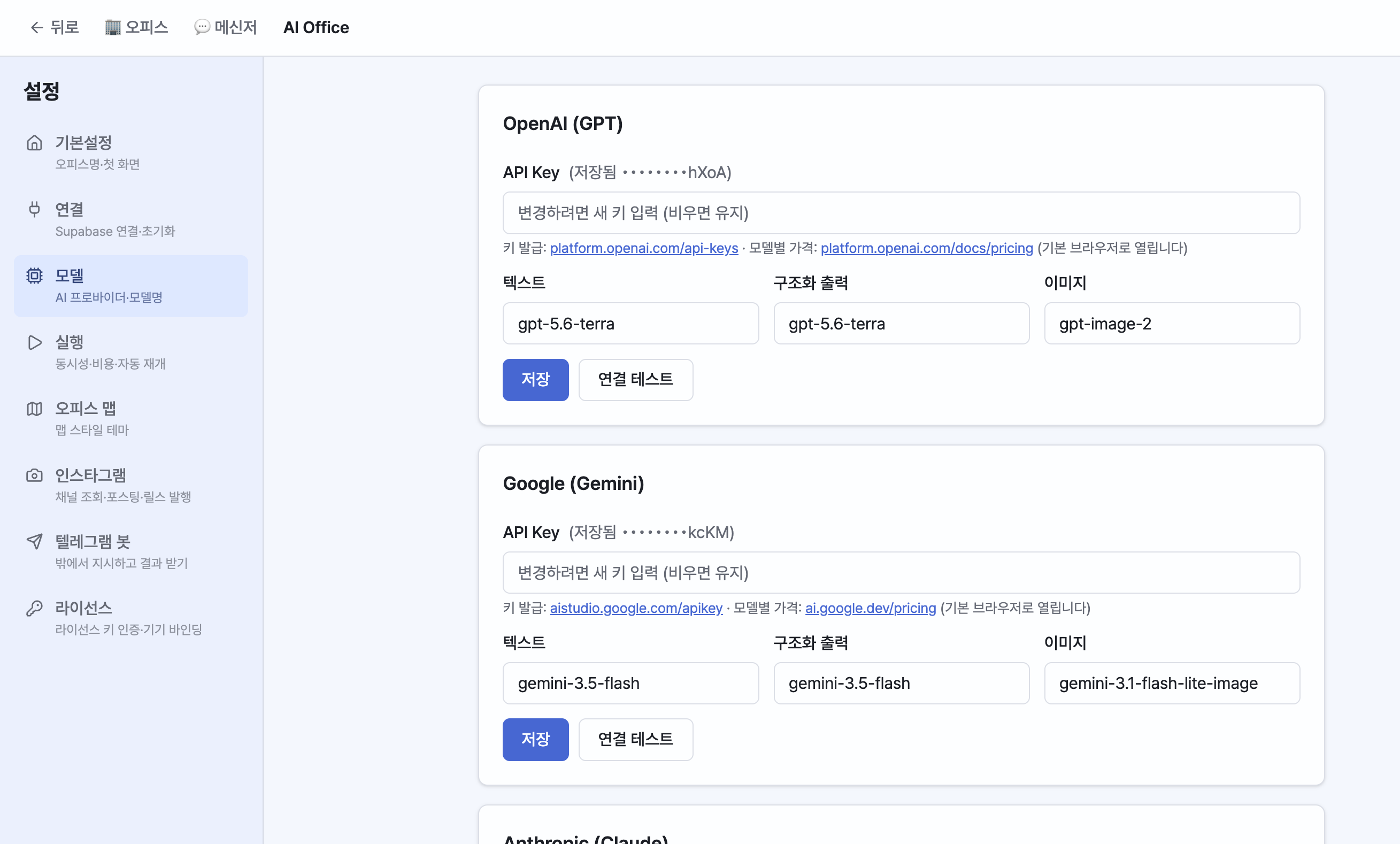Screen dimensions: 1400x844
Task: Open the 라이선스 settings section
Action: pos(131,618)
